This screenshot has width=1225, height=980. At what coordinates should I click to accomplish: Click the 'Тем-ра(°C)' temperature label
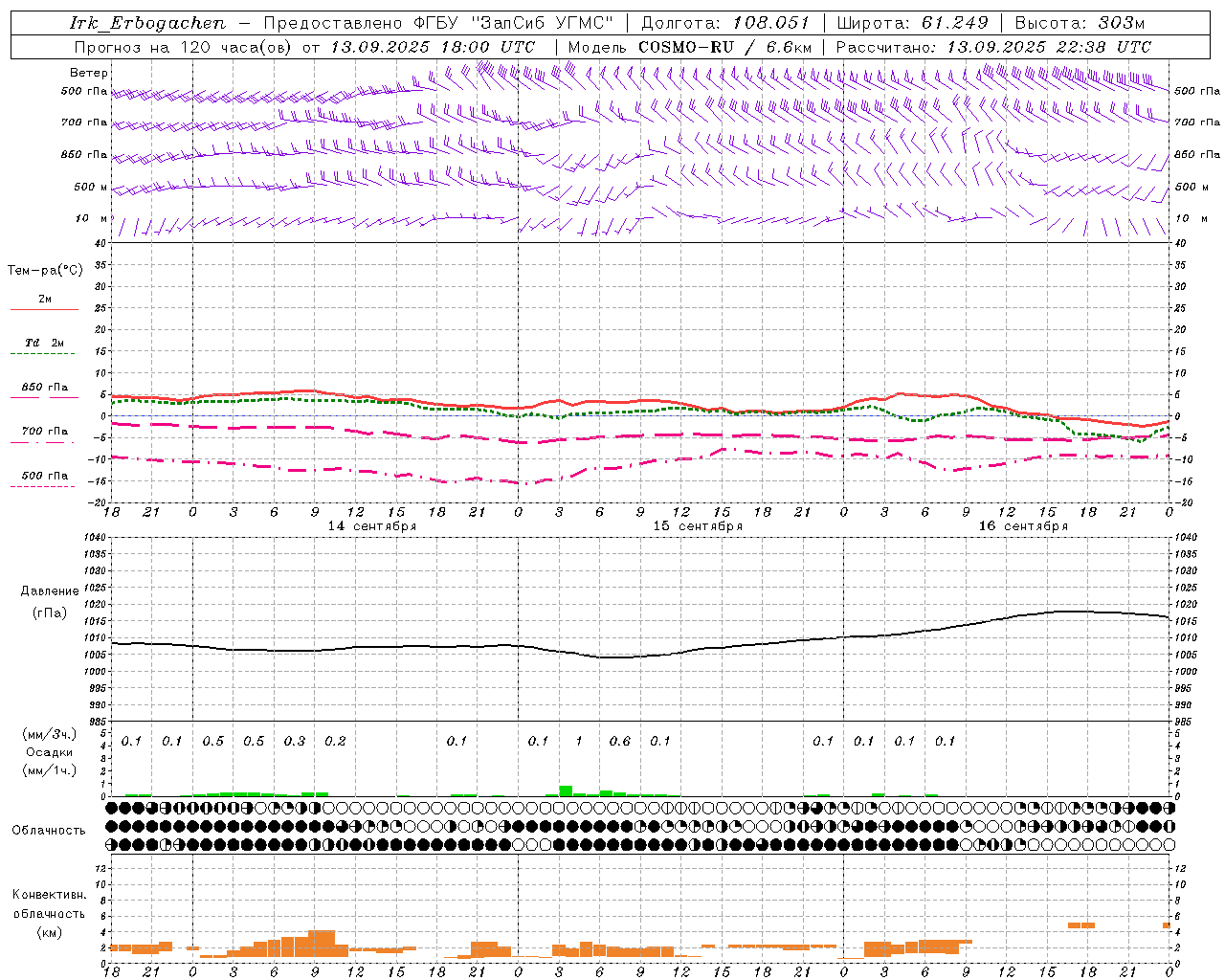(45, 271)
